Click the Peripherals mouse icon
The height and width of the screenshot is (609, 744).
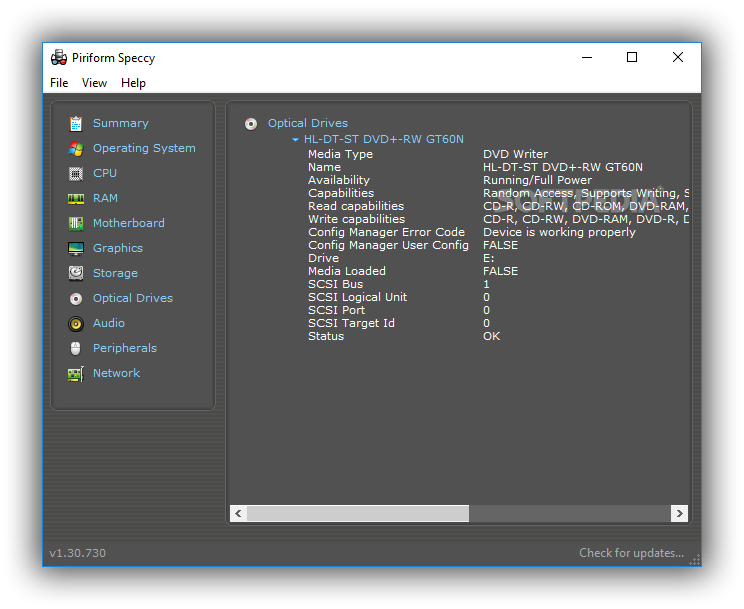point(76,348)
